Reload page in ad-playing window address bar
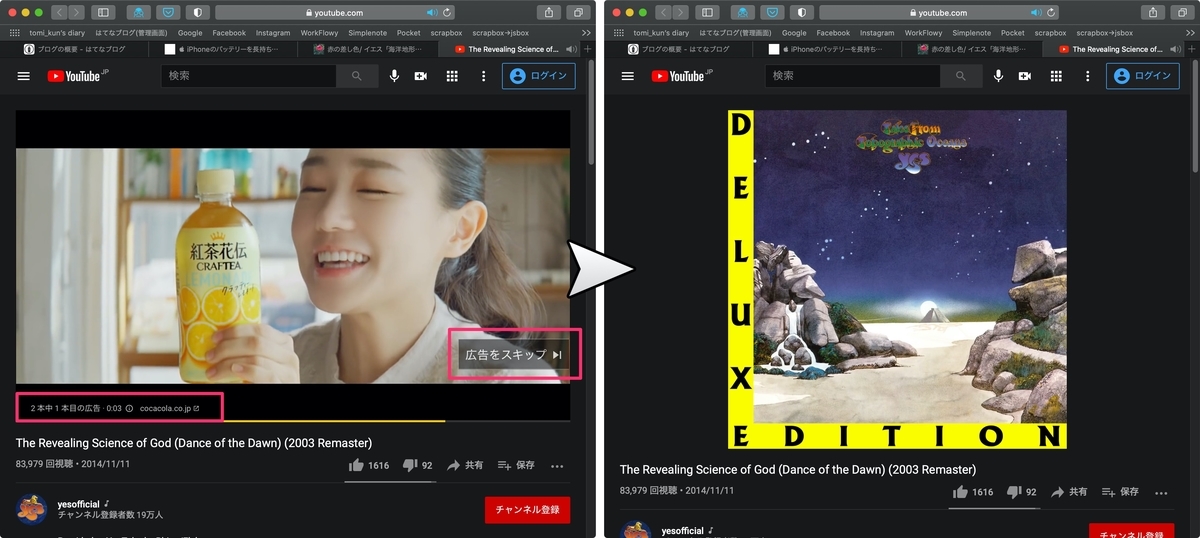Viewport: 1200px width, 538px height. click(x=448, y=13)
